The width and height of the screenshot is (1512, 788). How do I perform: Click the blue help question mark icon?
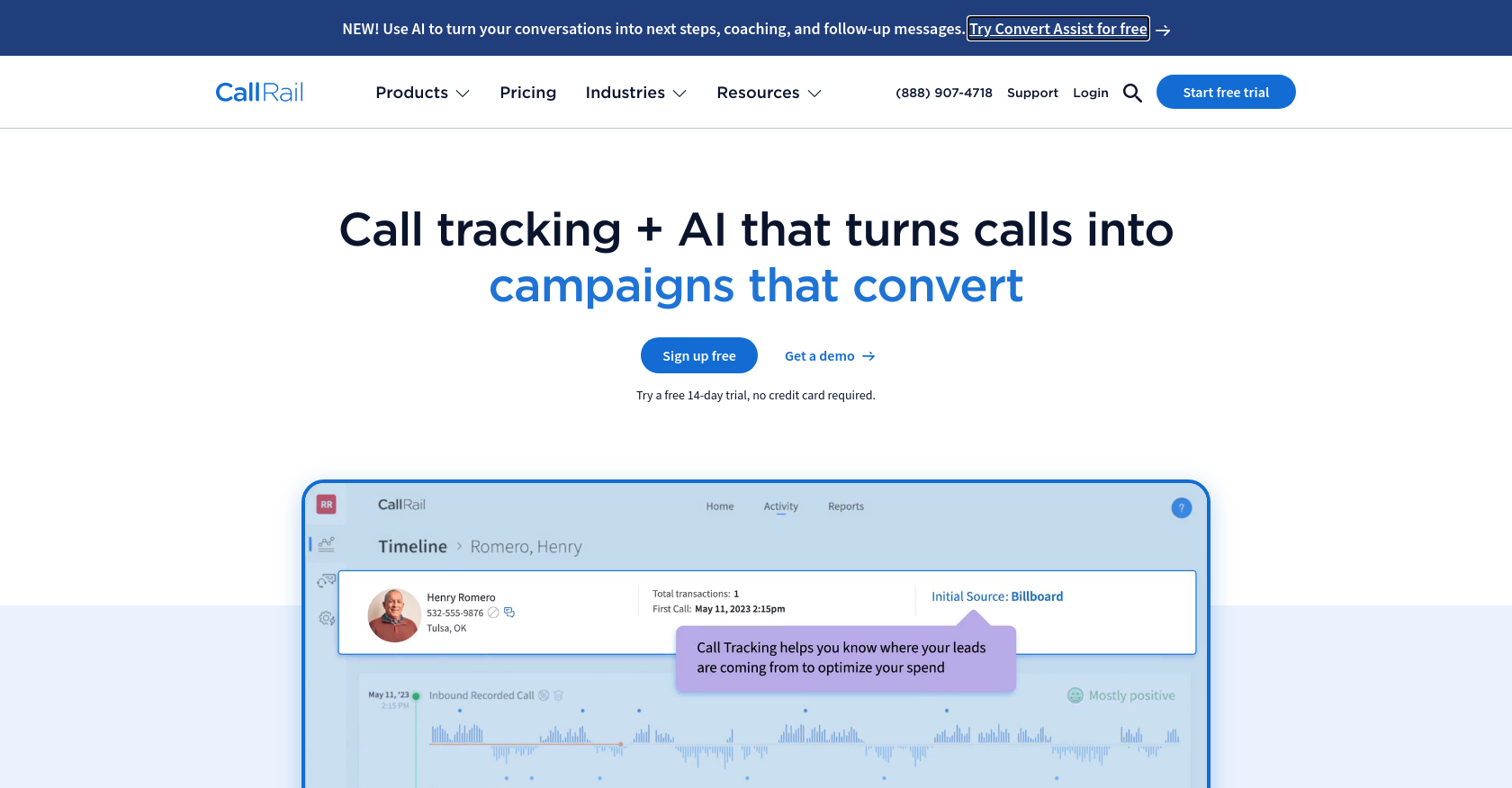[x=1182, y=508]
